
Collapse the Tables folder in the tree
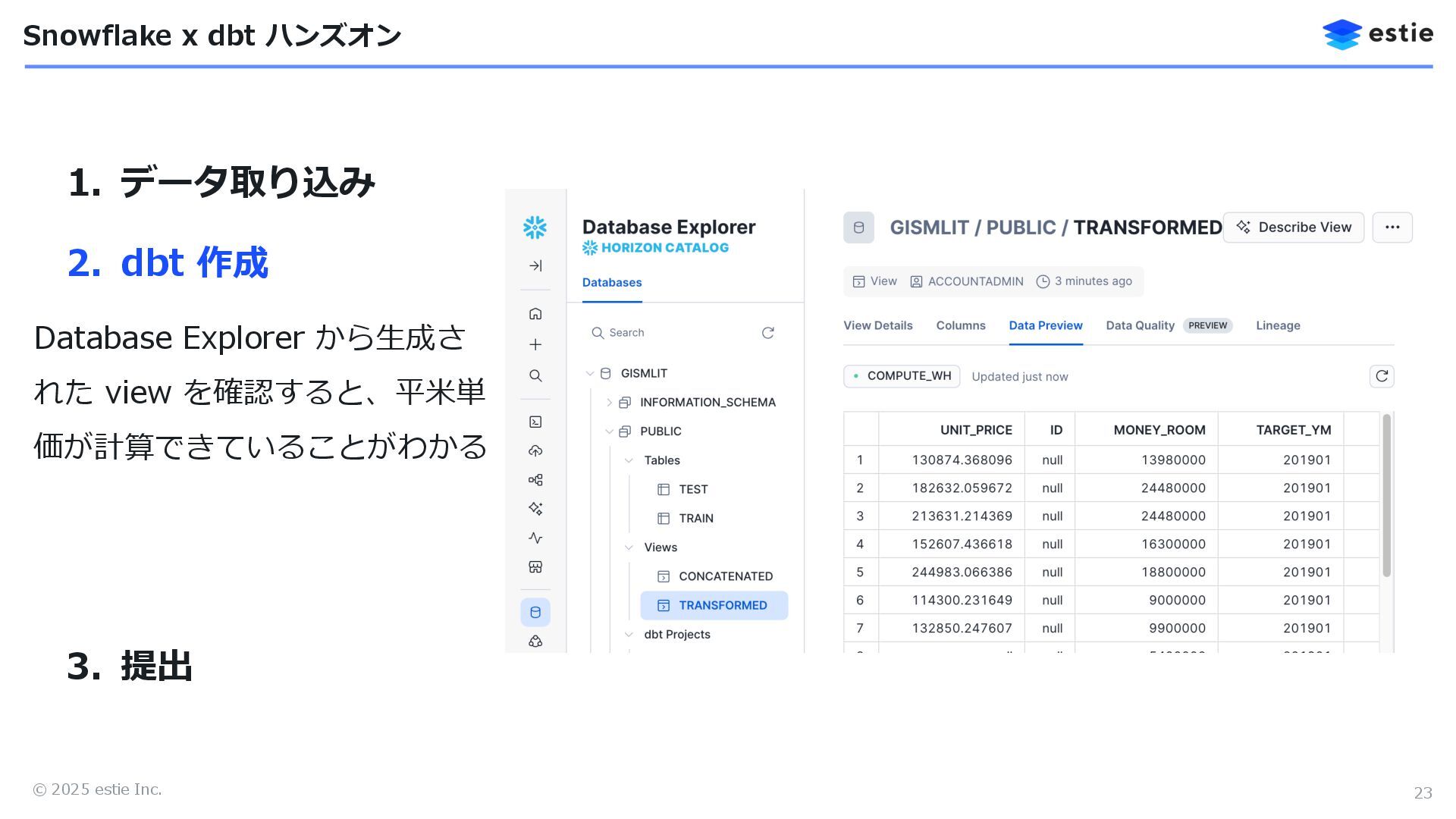tap(629, 460)
